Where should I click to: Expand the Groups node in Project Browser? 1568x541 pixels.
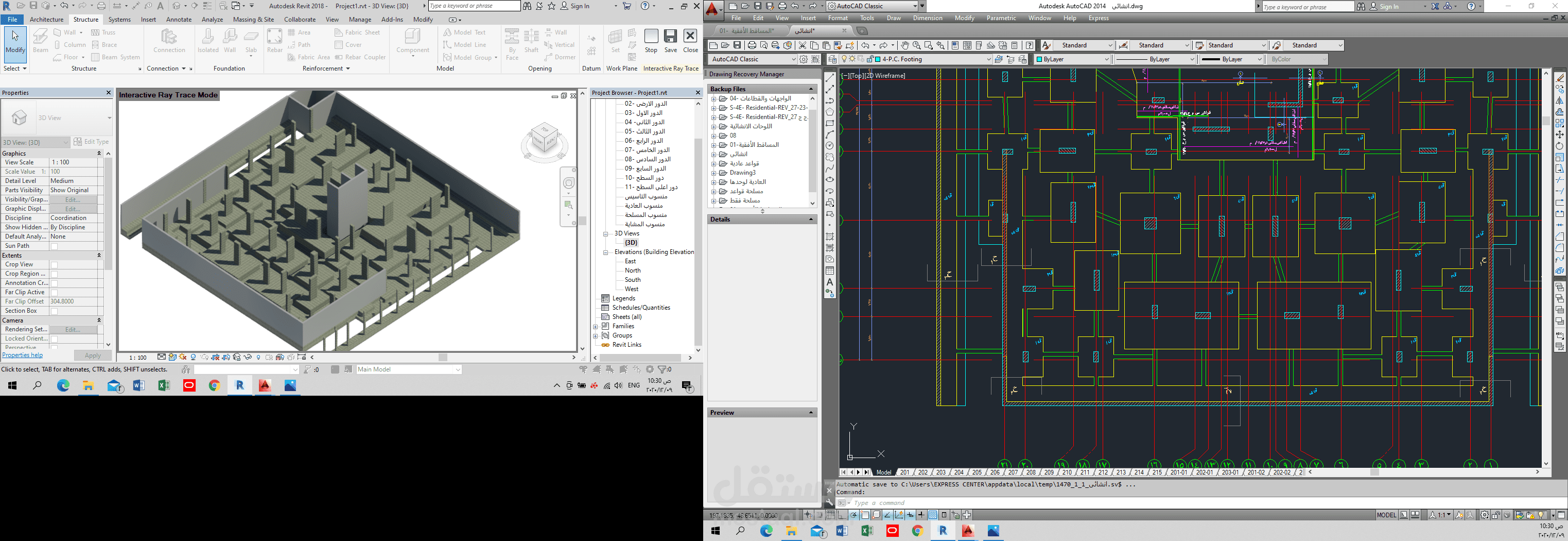[x=596, y=336]
